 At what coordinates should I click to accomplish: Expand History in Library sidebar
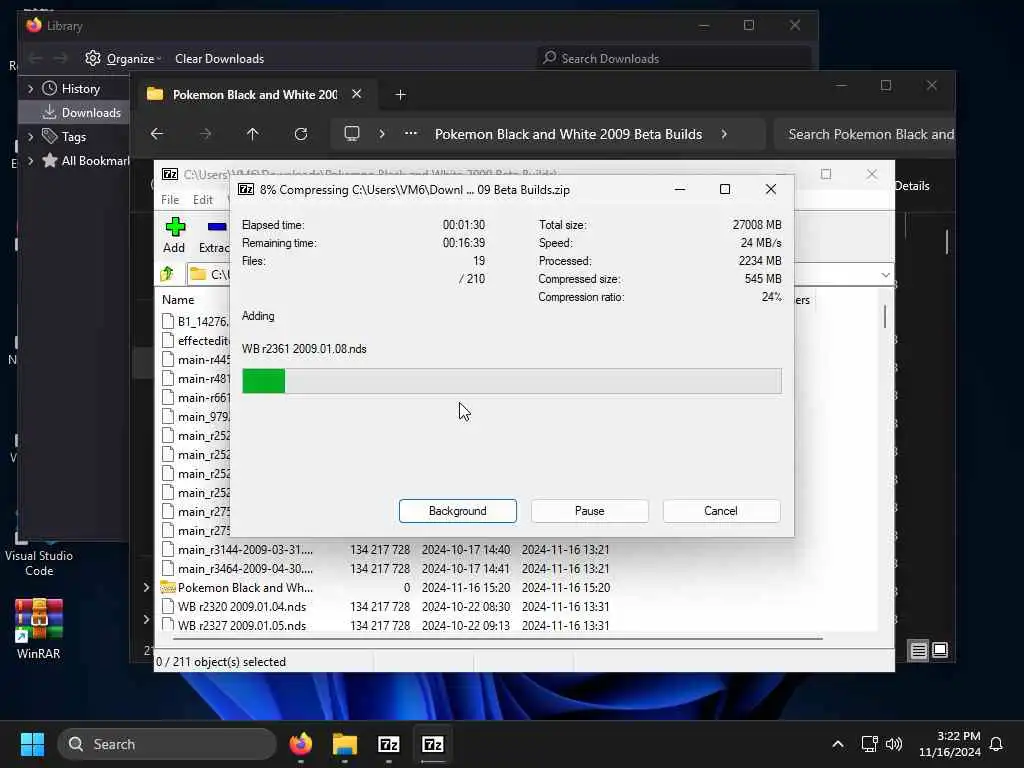(30, 88)
